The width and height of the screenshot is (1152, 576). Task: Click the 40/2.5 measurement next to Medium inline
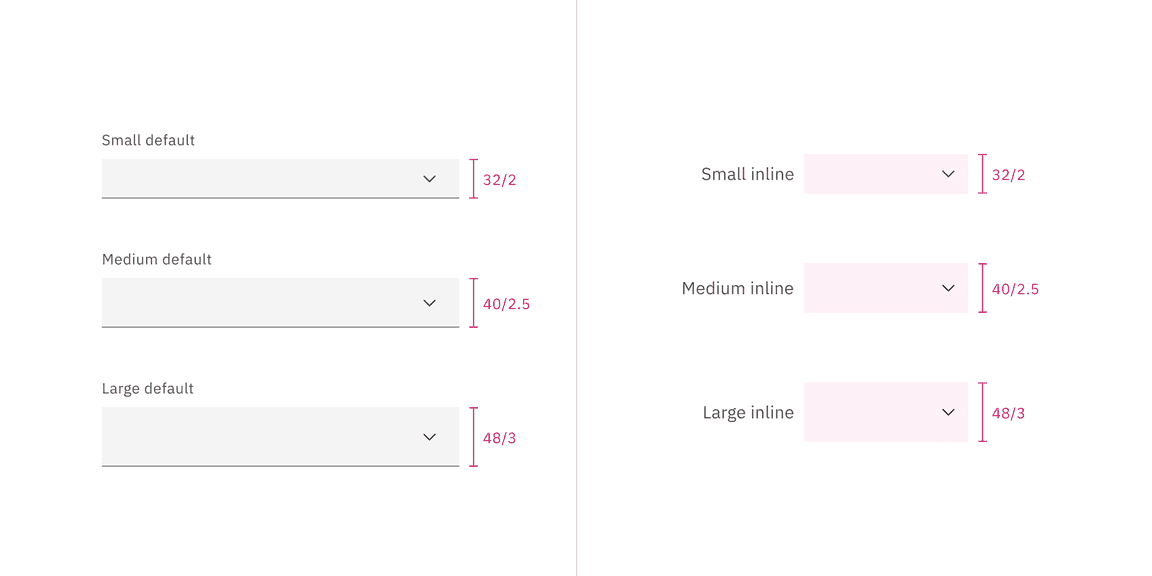point(1014,288)
